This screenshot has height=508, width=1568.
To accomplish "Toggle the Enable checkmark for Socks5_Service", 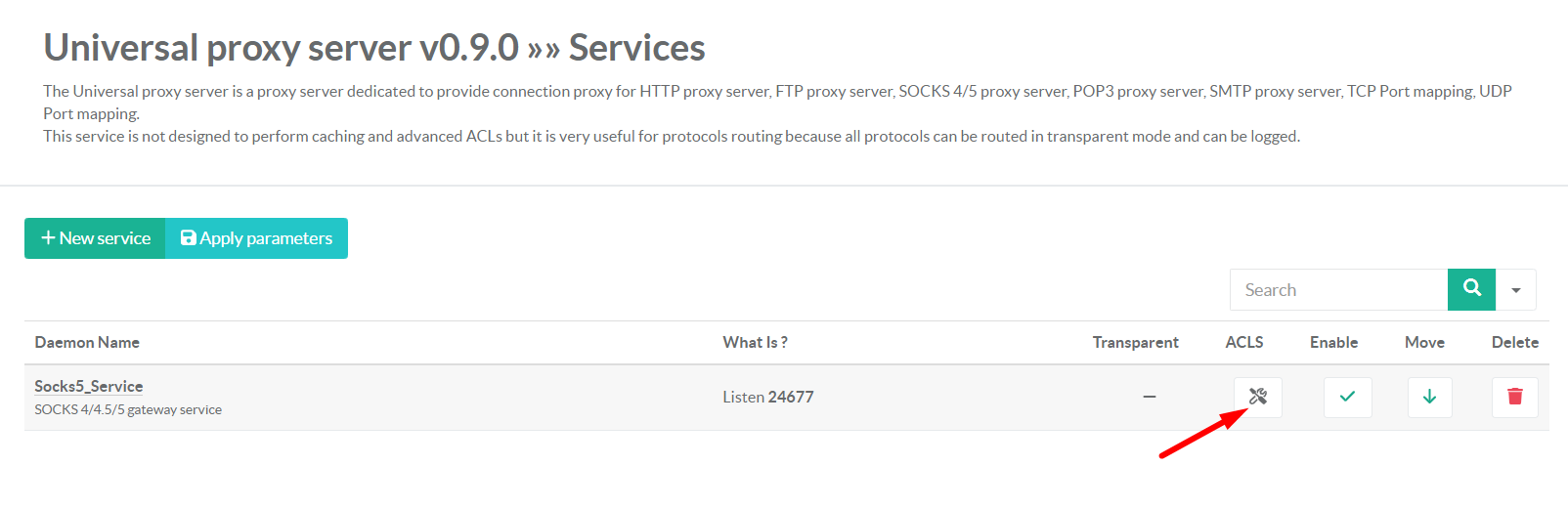I will tap(1347, 397).
